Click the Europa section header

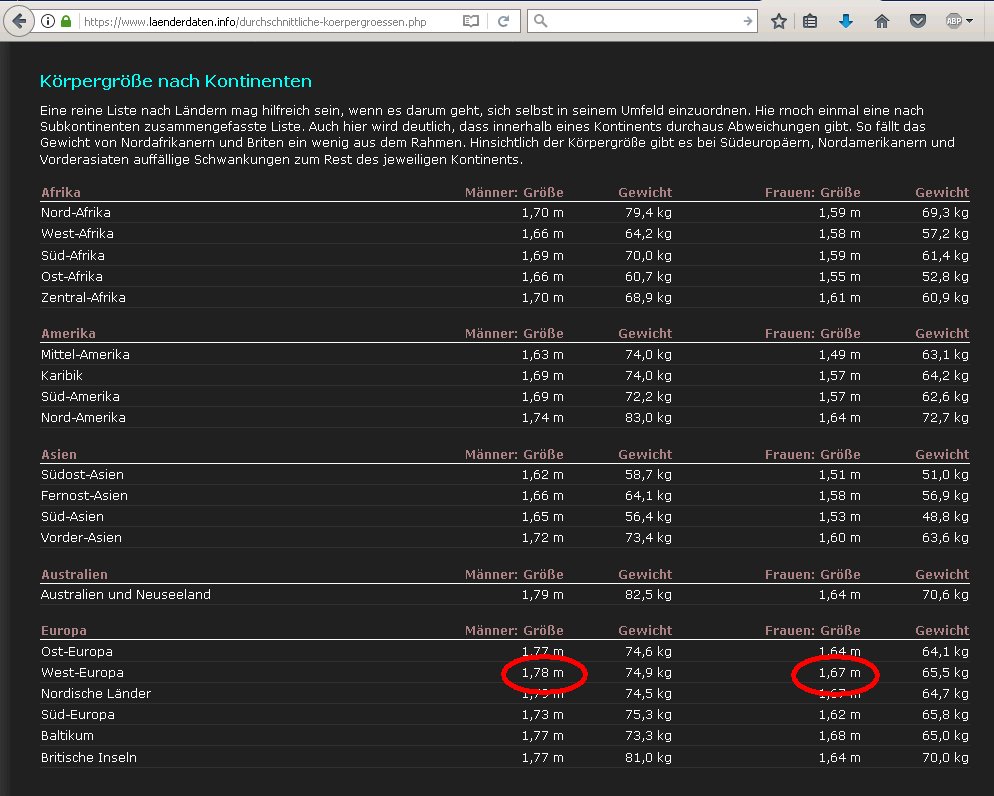click(x=63, y=631)
